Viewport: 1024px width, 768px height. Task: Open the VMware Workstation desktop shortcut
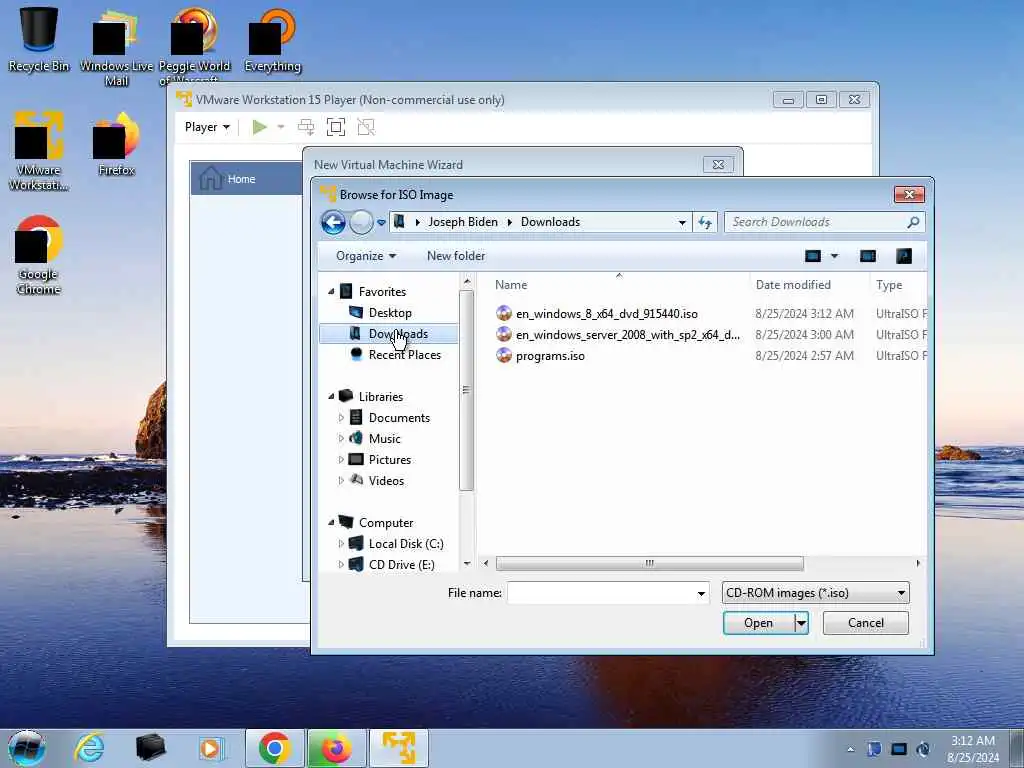[x=39, y=152]
